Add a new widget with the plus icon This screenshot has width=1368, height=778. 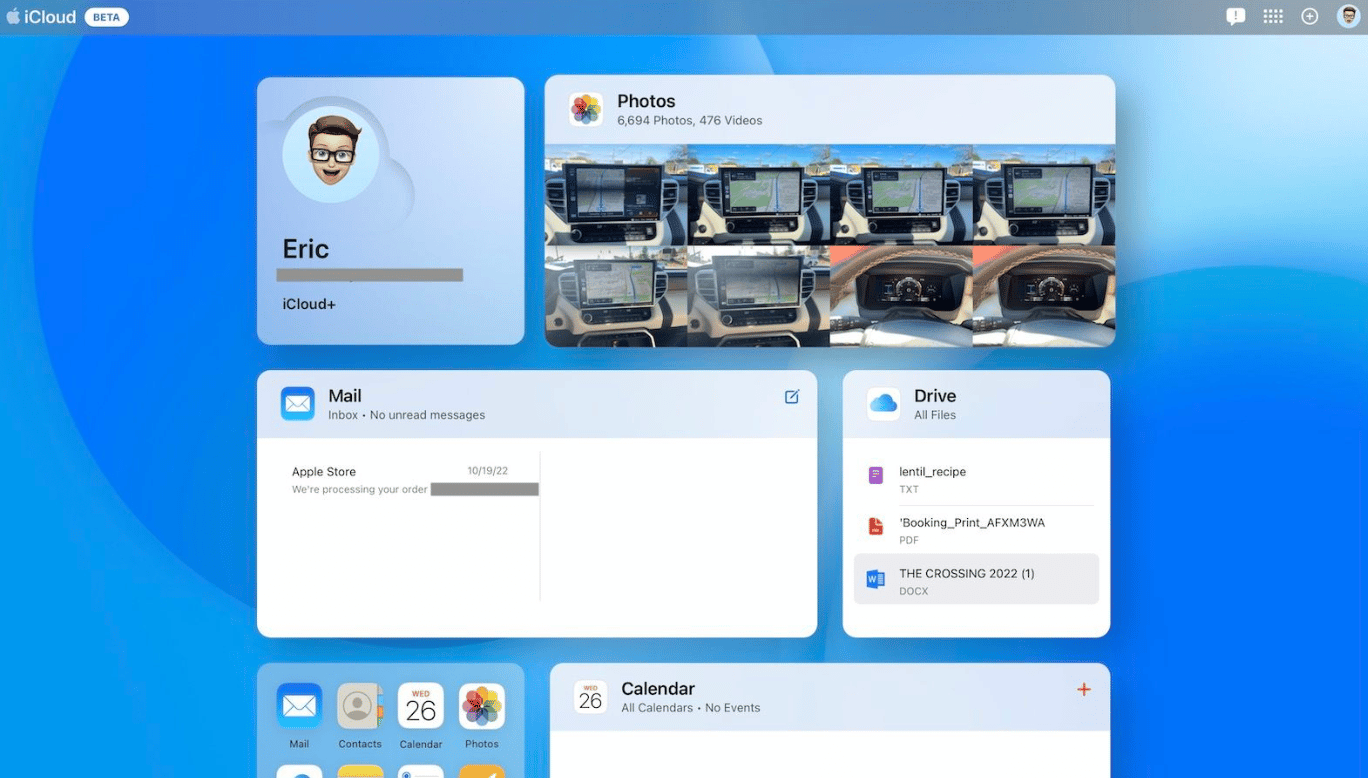[1309, 16]
